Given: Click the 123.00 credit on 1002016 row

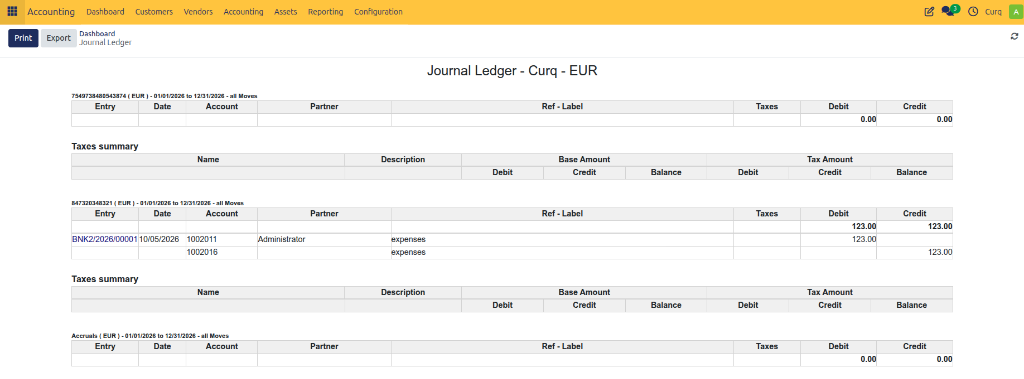Looking at the screenshot, I should (x=939, y=252).
